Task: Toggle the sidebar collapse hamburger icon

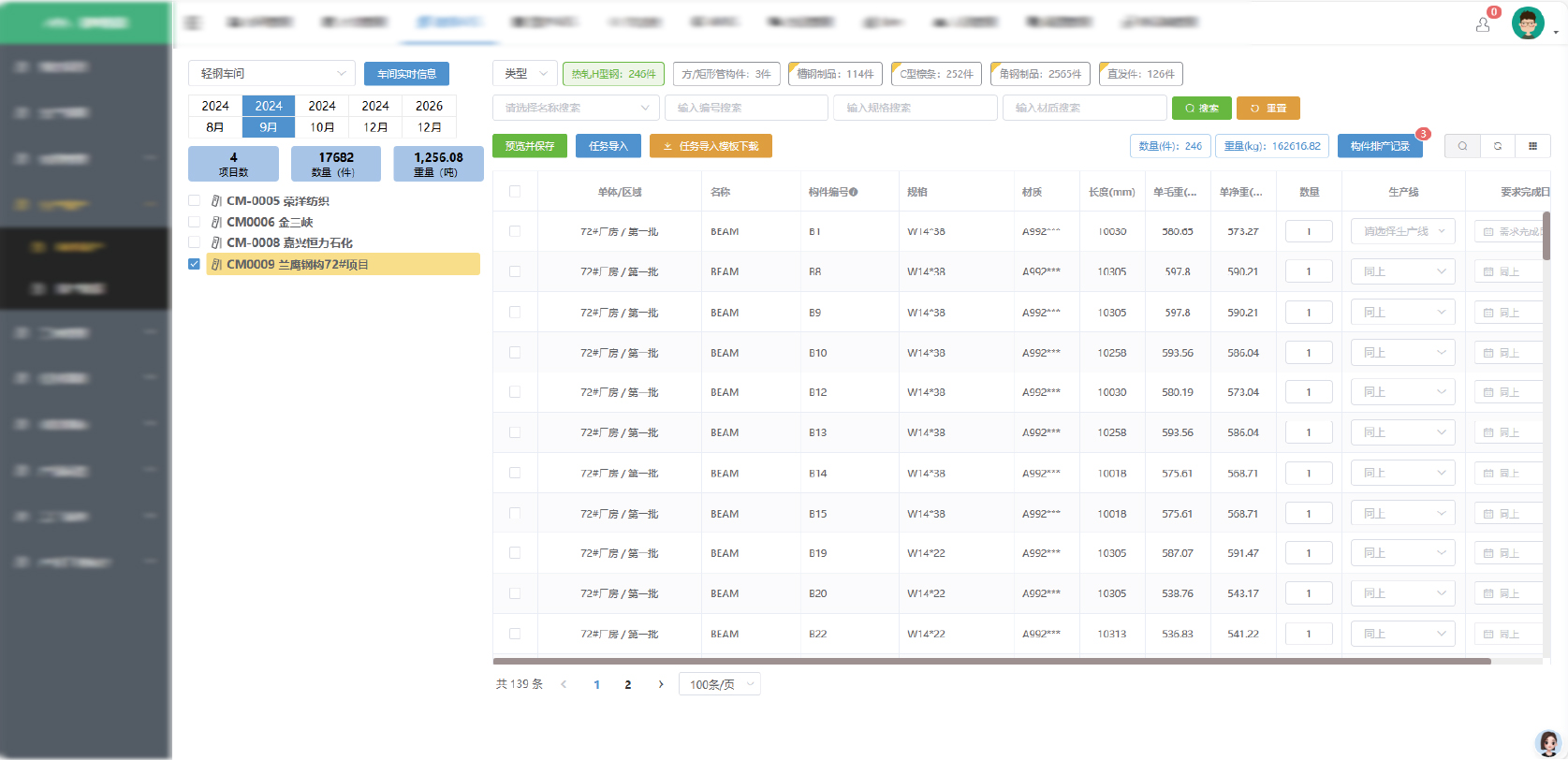Action: pyautogui.click(x=193, y=22)
